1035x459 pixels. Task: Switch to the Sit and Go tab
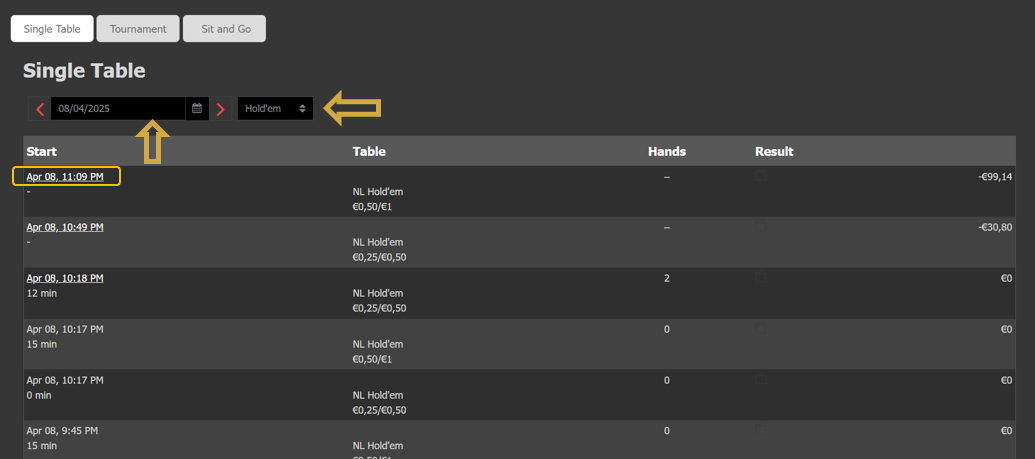pyautogui.click(x=224, y=29)
